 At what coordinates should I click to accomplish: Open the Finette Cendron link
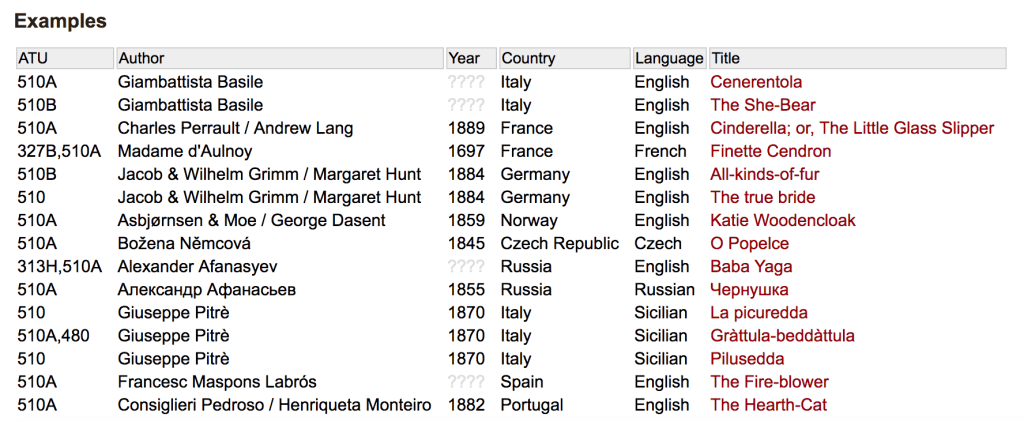(x=770, y=151)
